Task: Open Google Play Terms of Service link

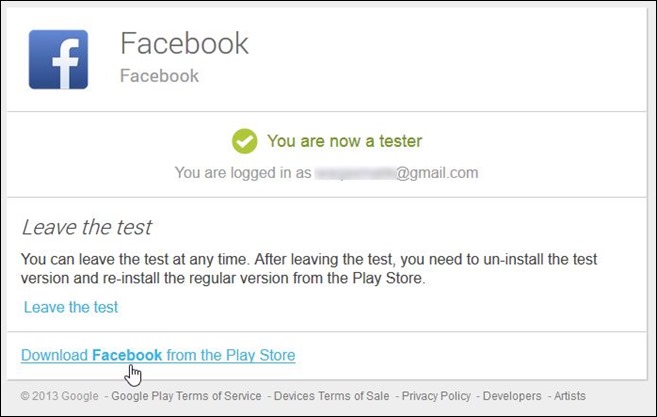Action: [186, 396]
